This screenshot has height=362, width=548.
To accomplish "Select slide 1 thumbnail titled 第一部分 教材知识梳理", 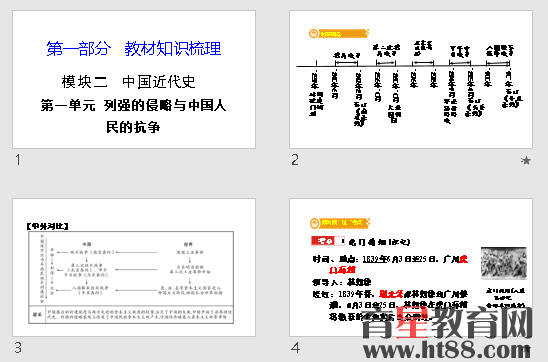I will (x=134, y=79).
